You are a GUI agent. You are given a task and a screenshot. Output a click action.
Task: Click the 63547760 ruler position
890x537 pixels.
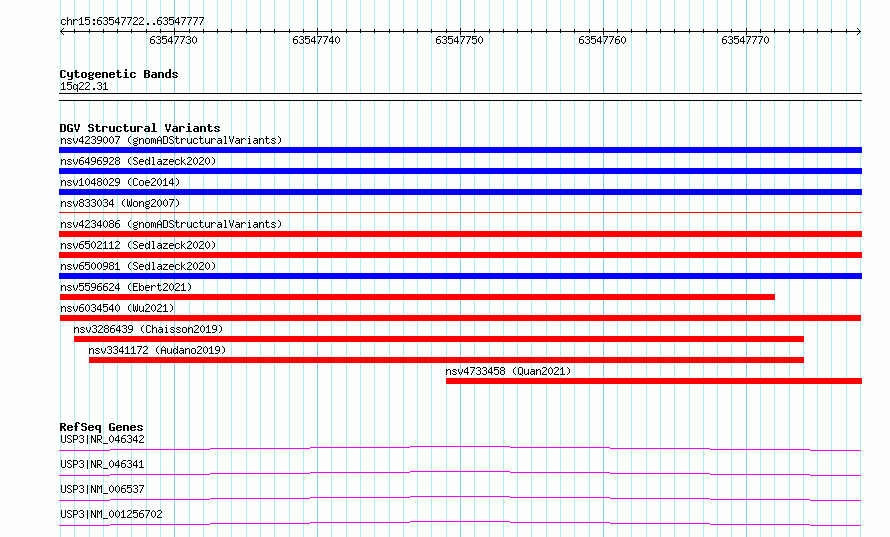[x=602, y=40]
